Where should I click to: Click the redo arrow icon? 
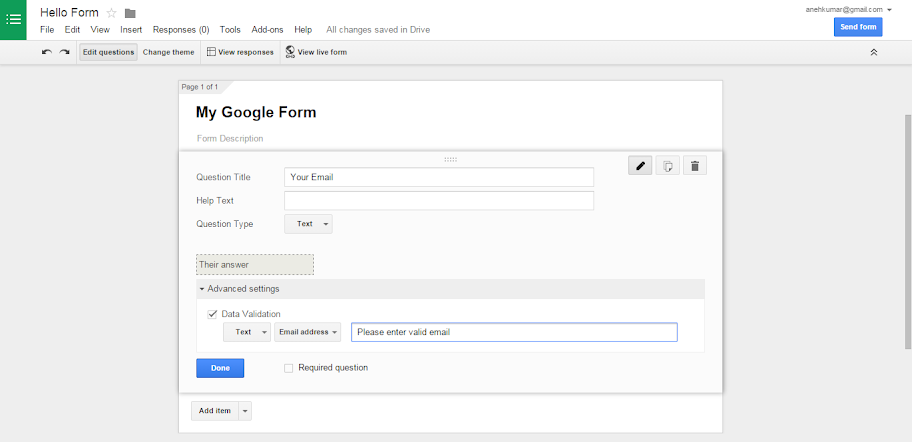pos(64,52)
